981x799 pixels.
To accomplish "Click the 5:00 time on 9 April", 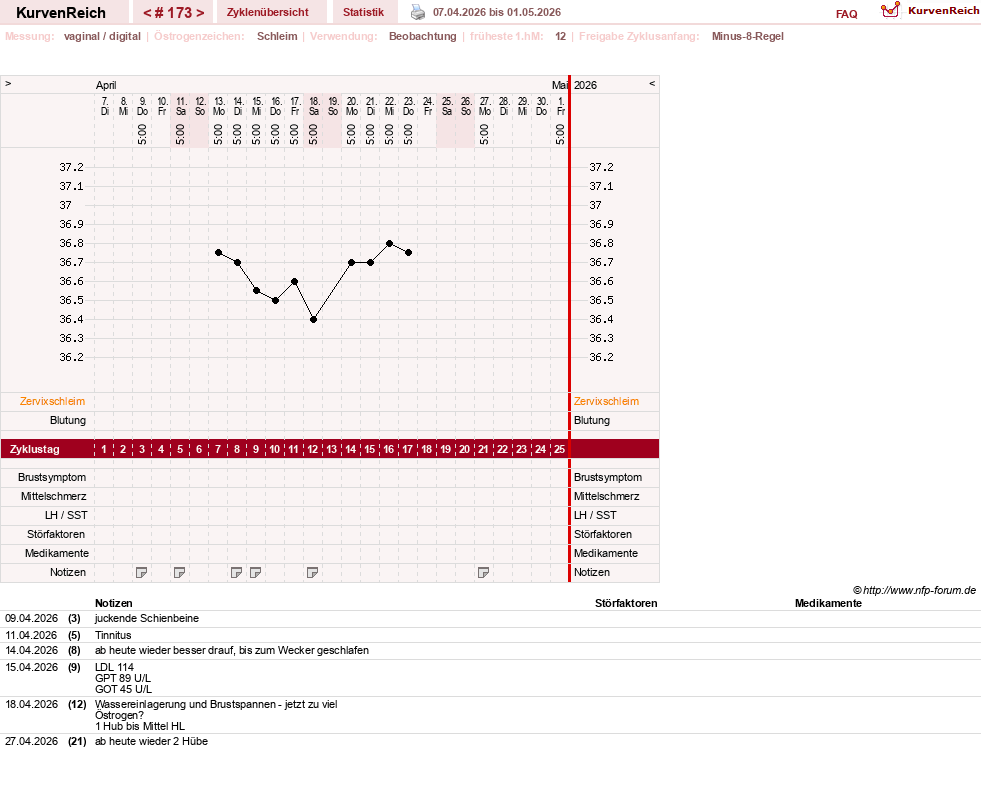I will click(x=142, y=134).
